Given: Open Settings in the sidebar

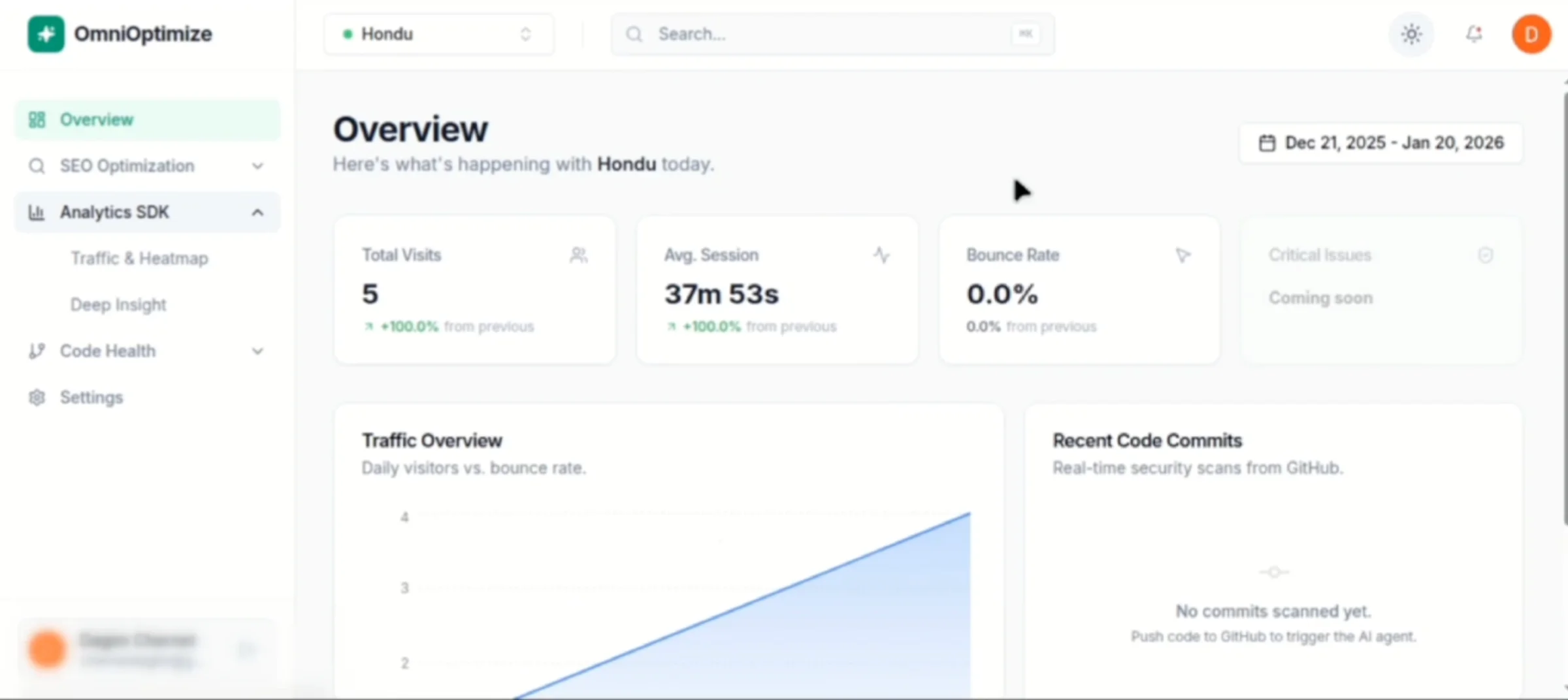Looking at the screenshot, I should click(x=148, y=398).
